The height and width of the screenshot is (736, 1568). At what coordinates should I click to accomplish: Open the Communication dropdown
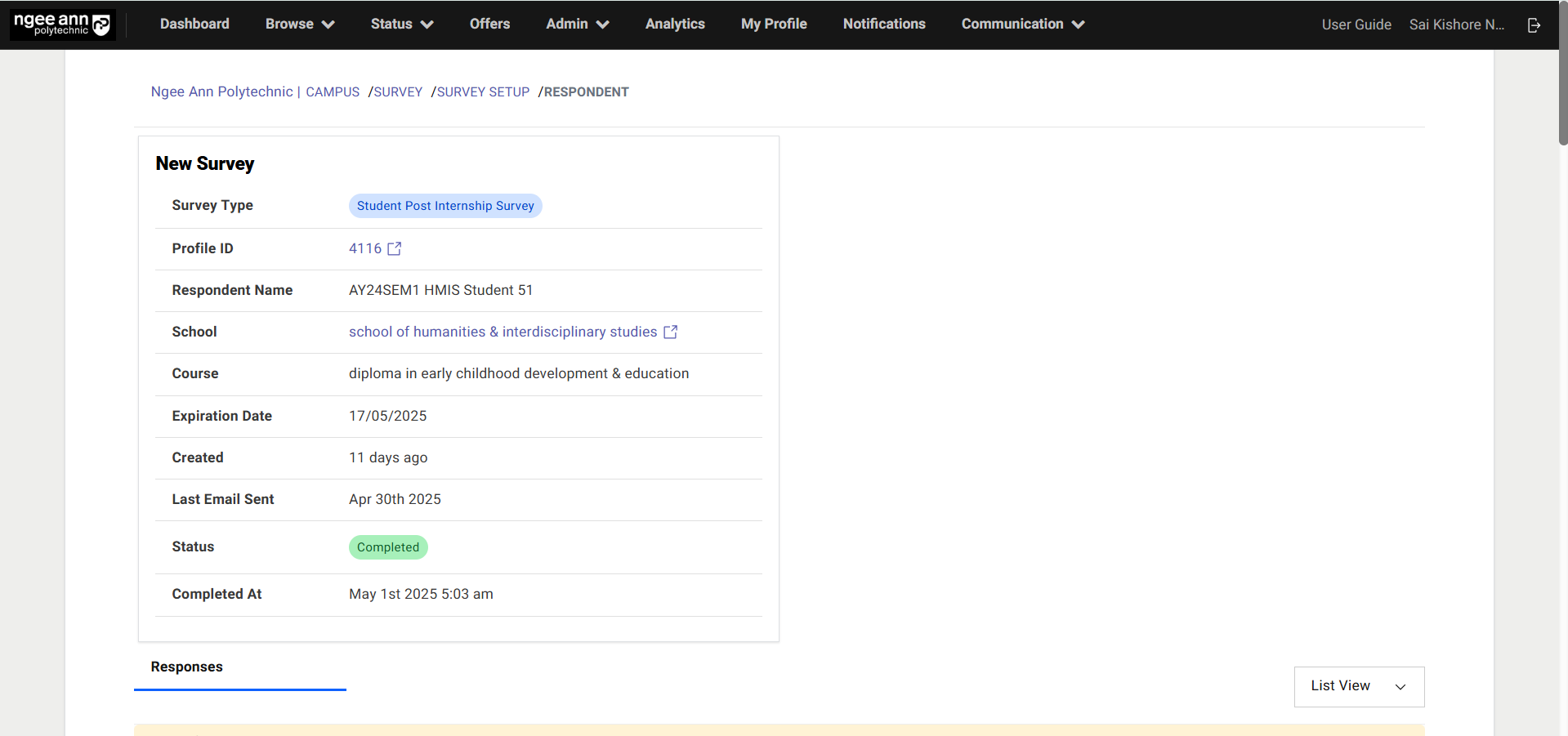[x=1021, y=24]
